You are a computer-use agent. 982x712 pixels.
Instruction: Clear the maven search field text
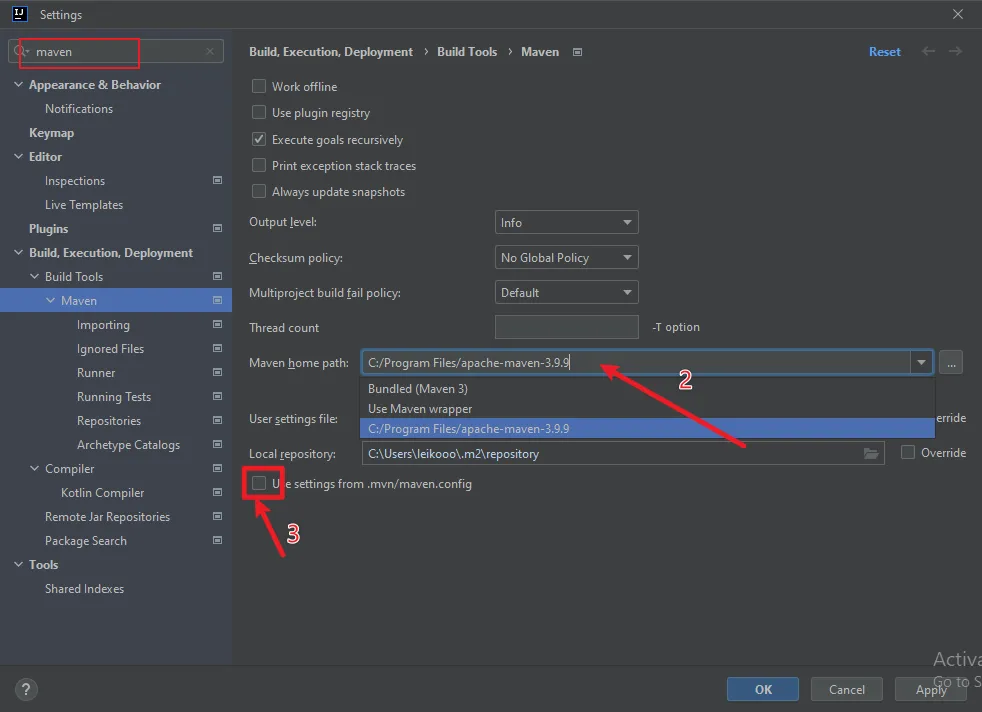click(210, 52)
